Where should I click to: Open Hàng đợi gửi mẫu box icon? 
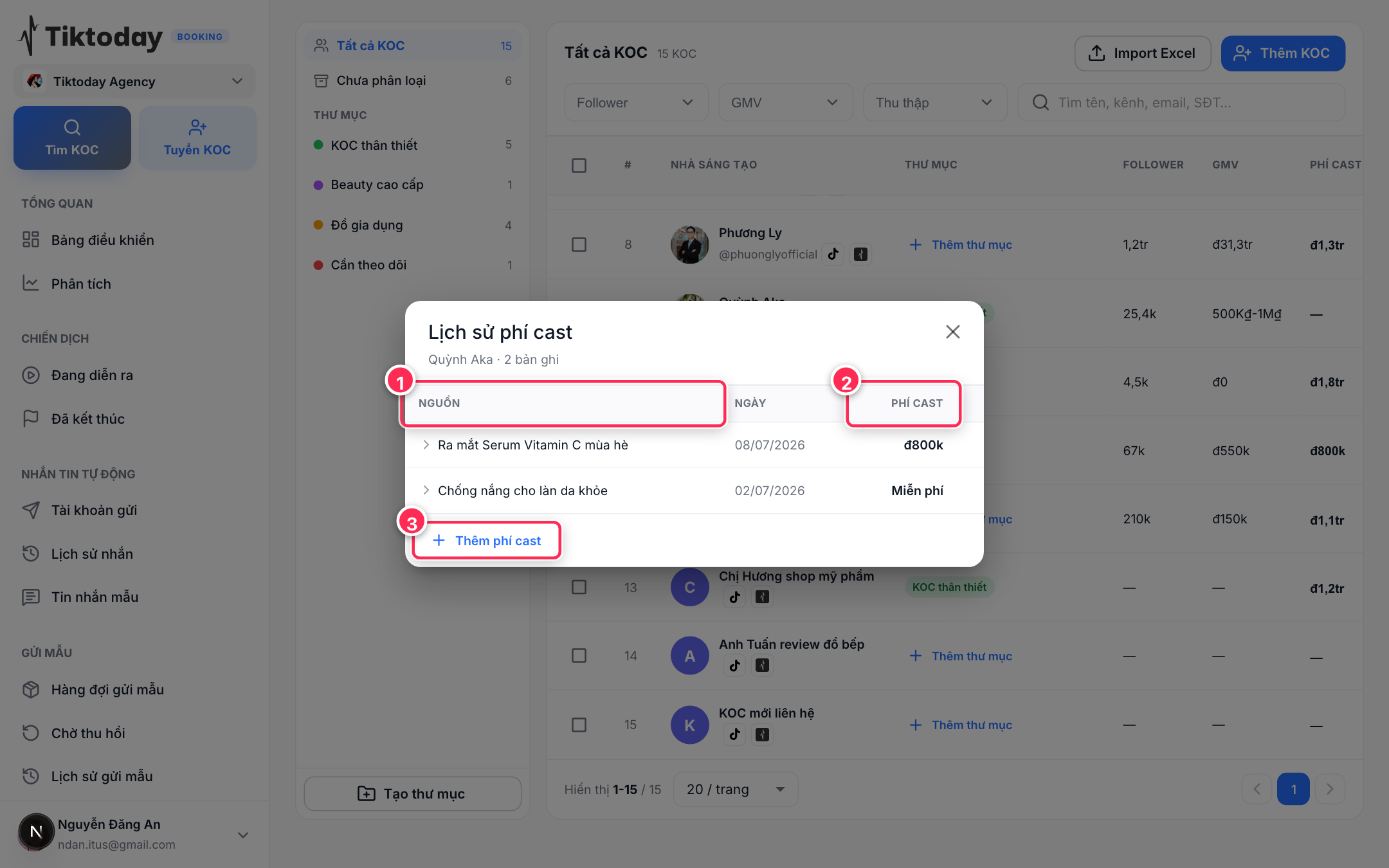coord(31,689)
